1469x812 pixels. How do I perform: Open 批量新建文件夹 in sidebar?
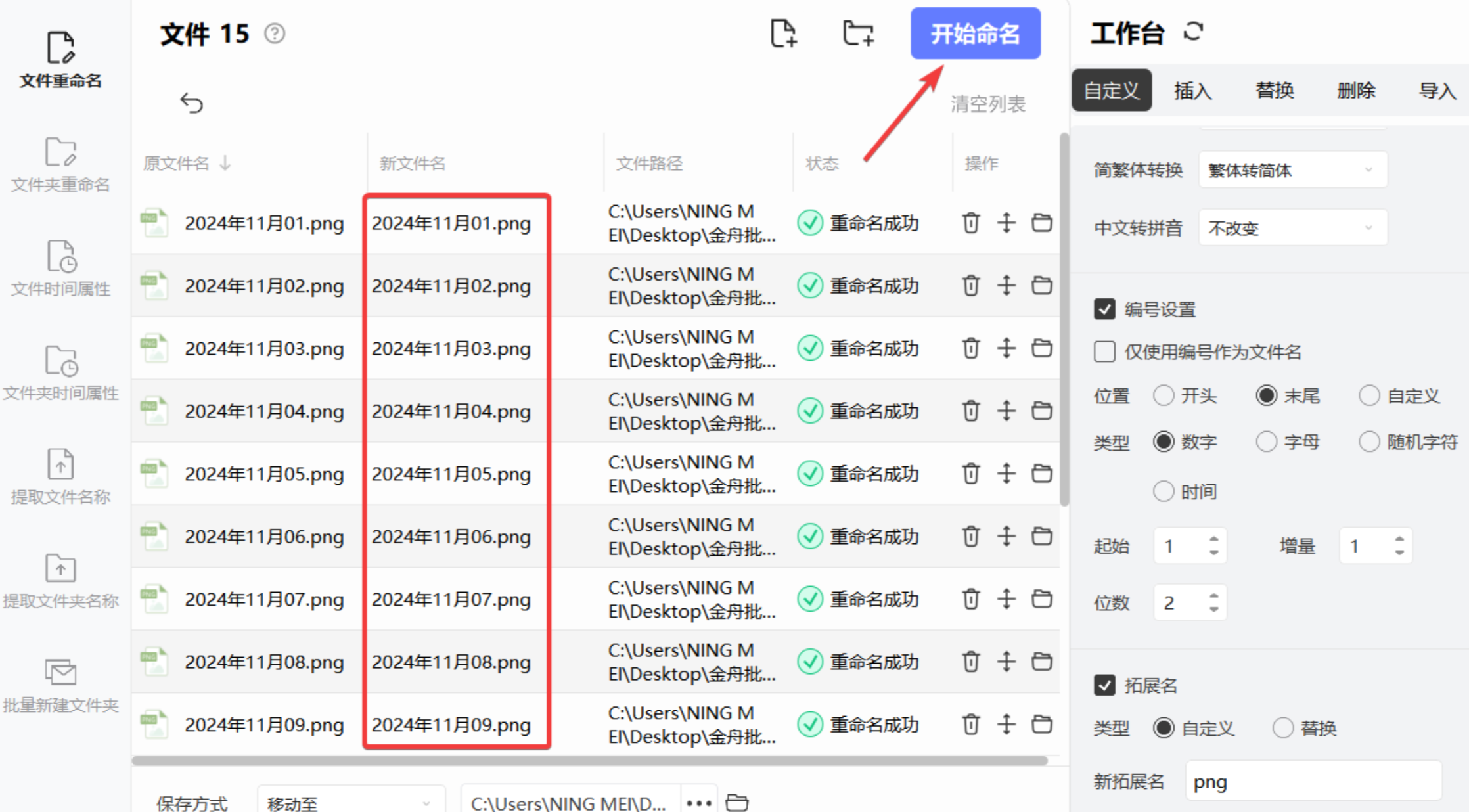point(60,685)
